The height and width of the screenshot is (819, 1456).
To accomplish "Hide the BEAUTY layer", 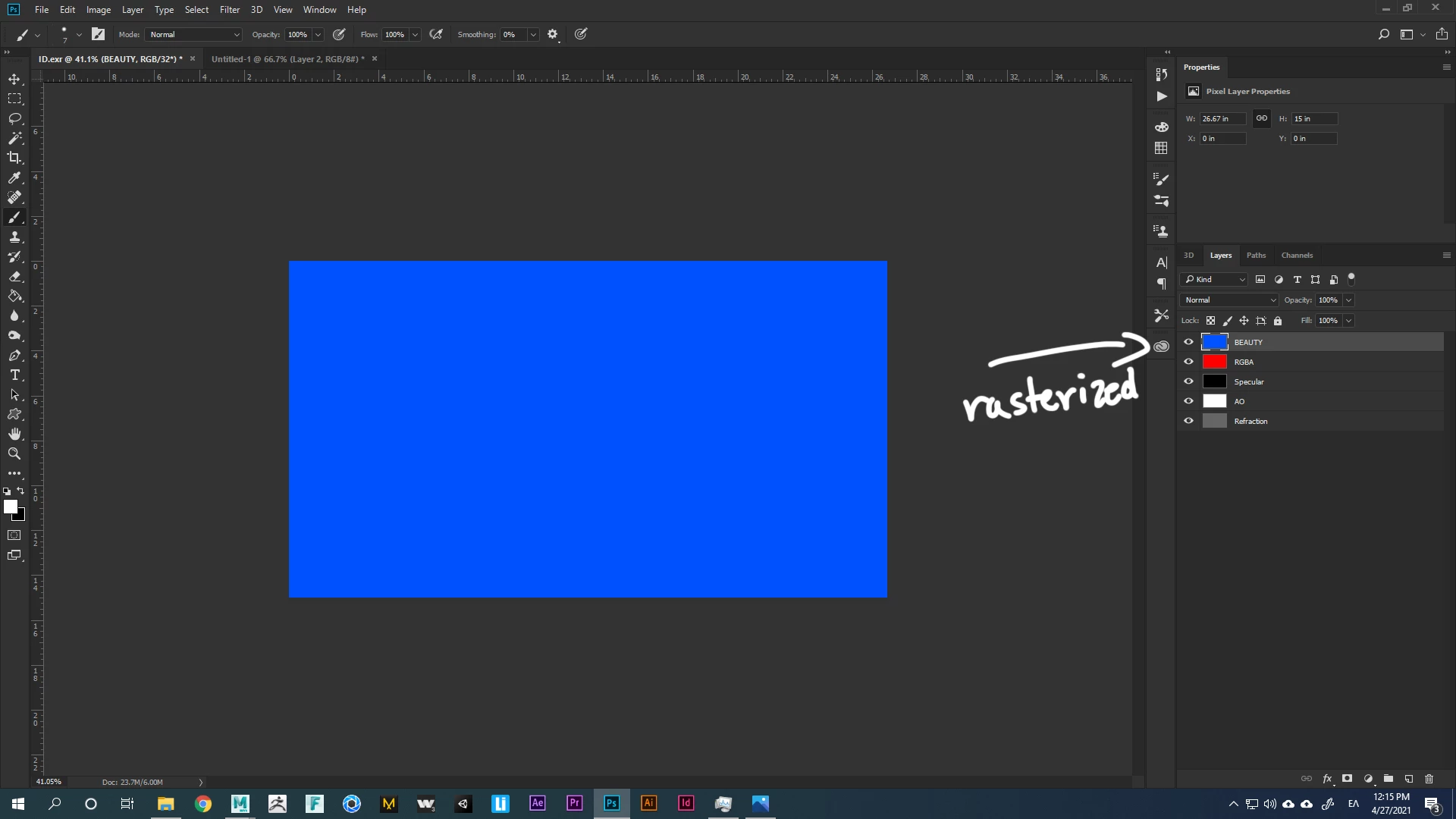I will (1188, 342).
